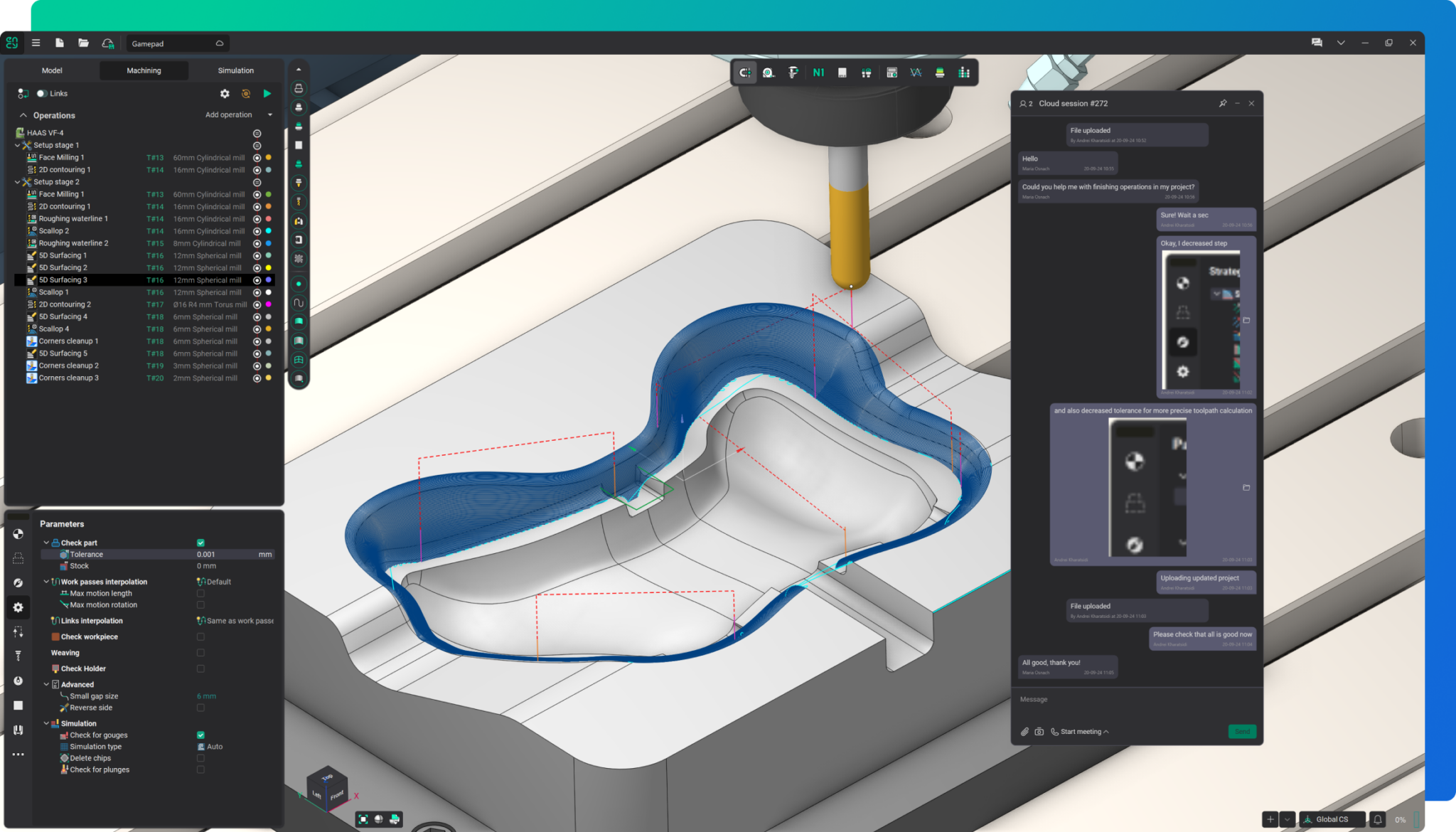1456x832 pixels.
Task: Click the caliper measurement icon
Action: point(793,73)
